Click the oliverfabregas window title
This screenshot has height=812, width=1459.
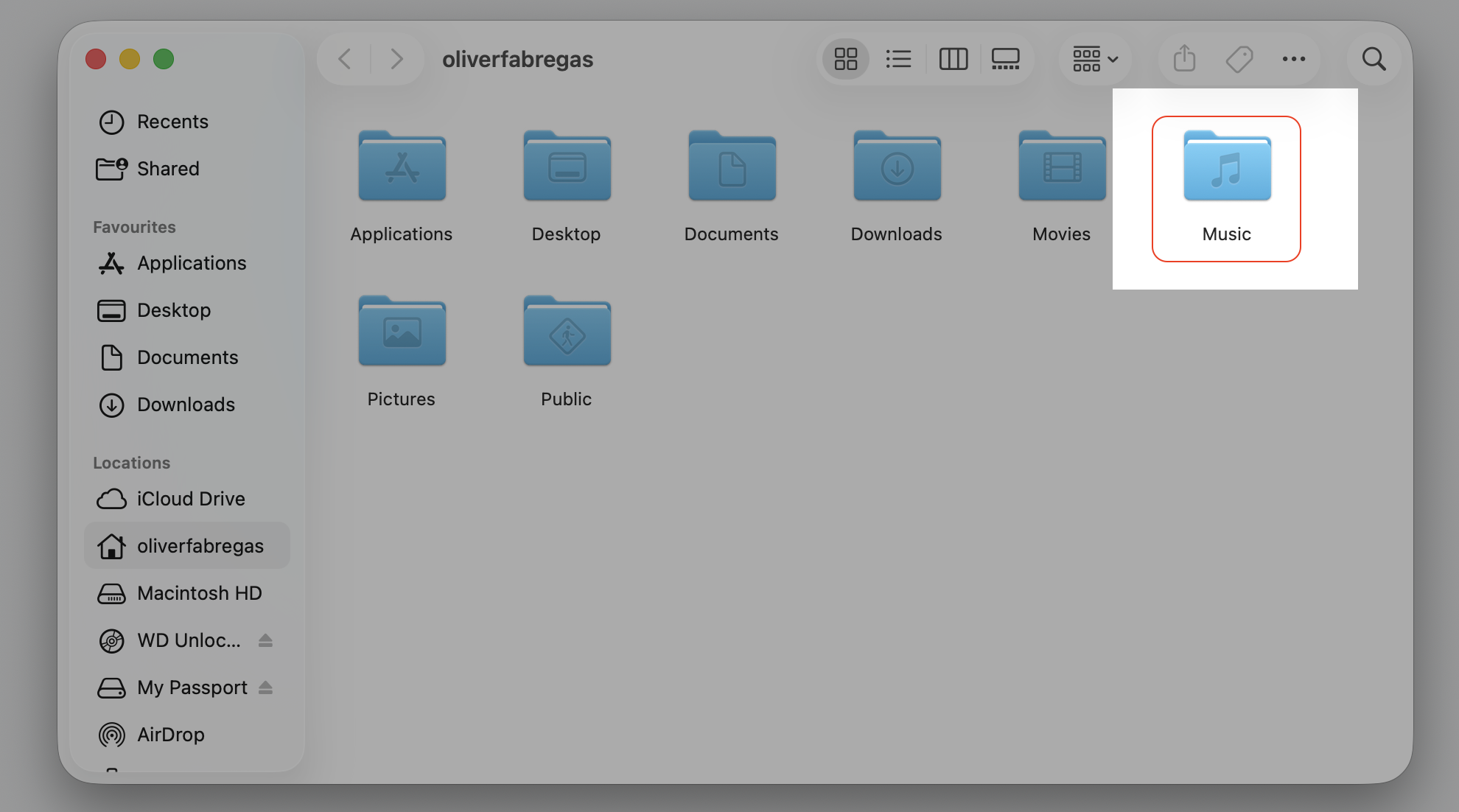click(x=518, y=59)
